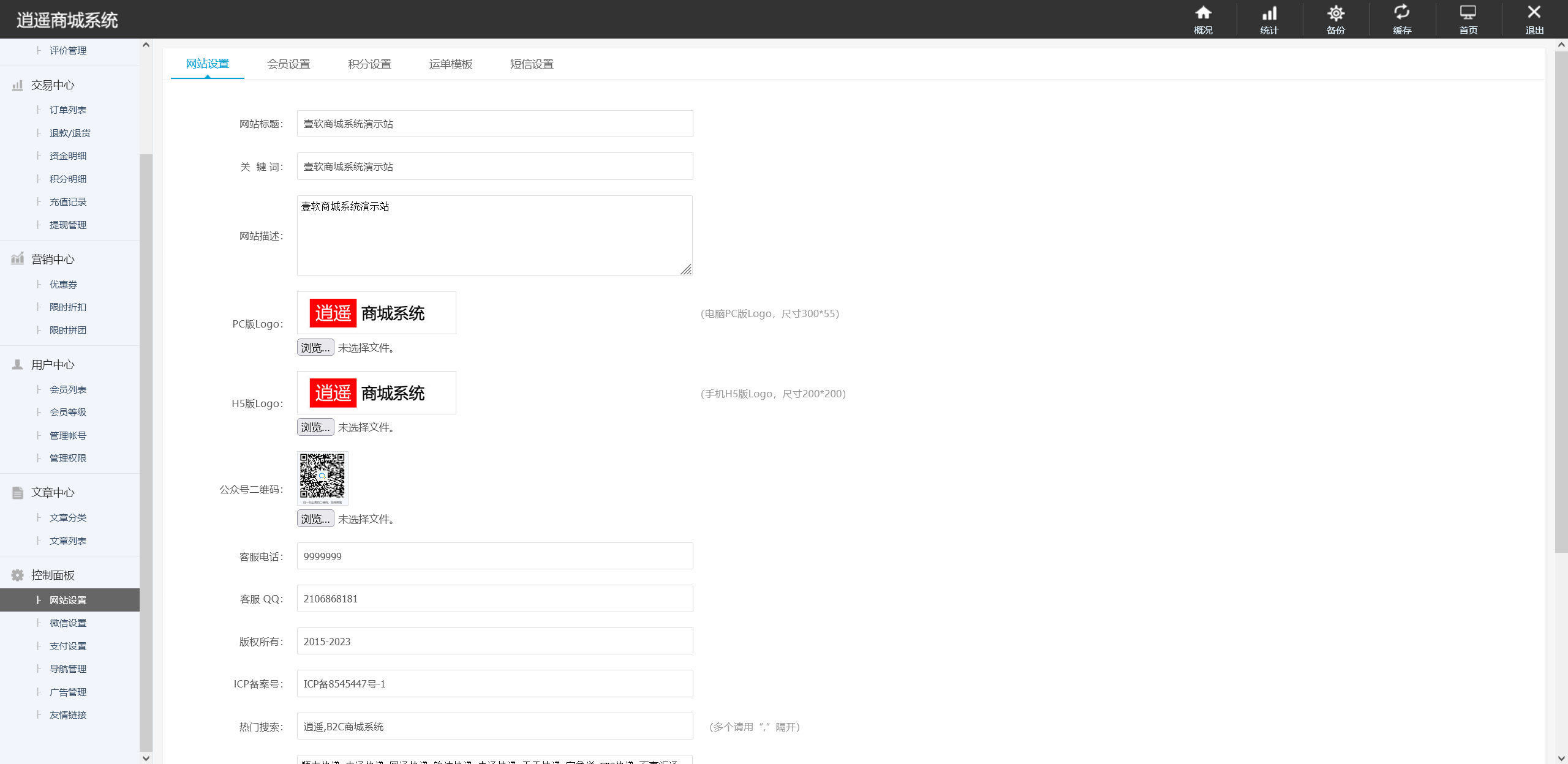Click the 概况 home icon
This screenshot has height=764, width=1568.
tap(1203, 13)
